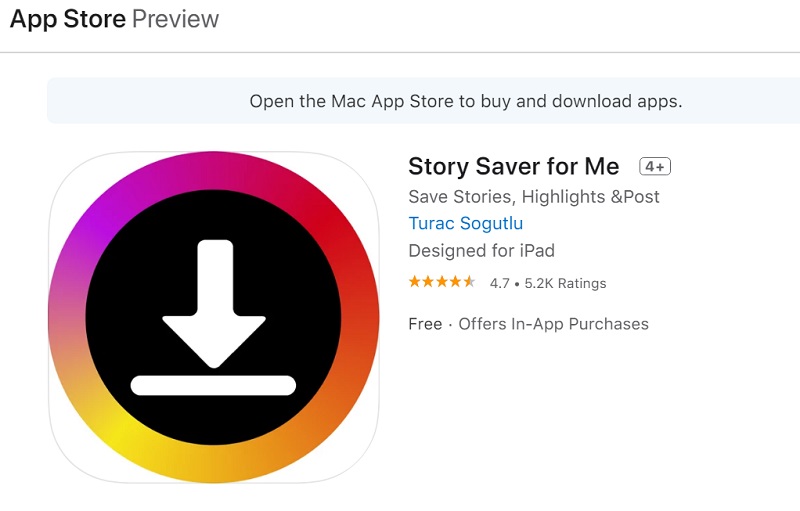800x511 pixels.
Task: Select the Story Saver for Me title
Action: click(514, 166)
